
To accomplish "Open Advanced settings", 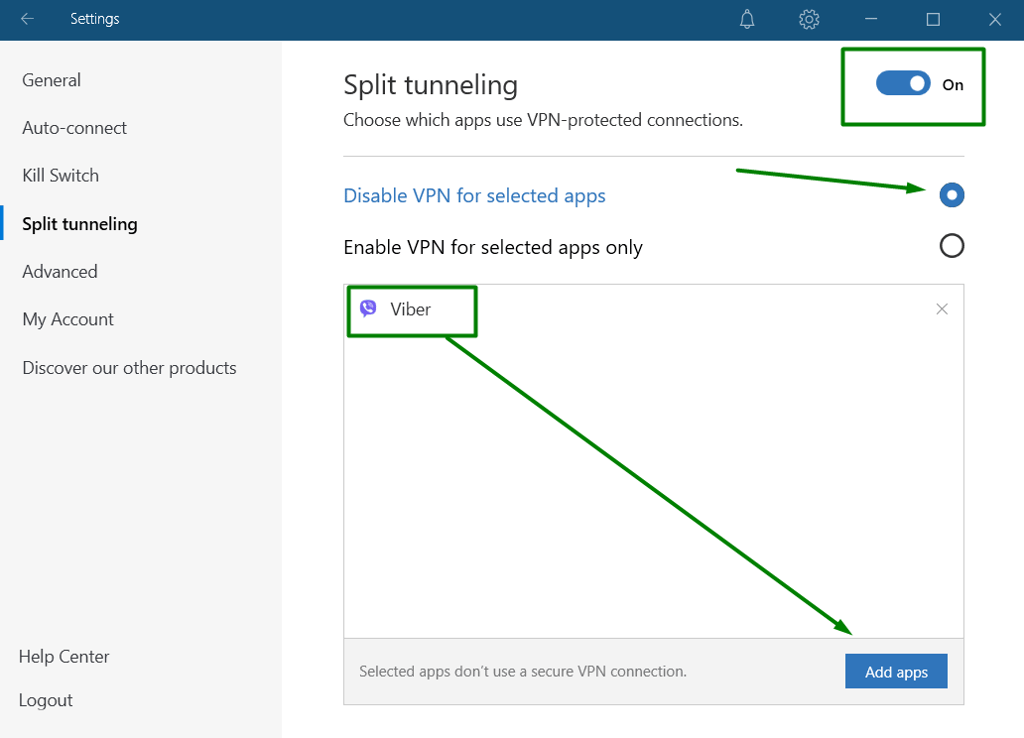I will (x=60, y=272).
